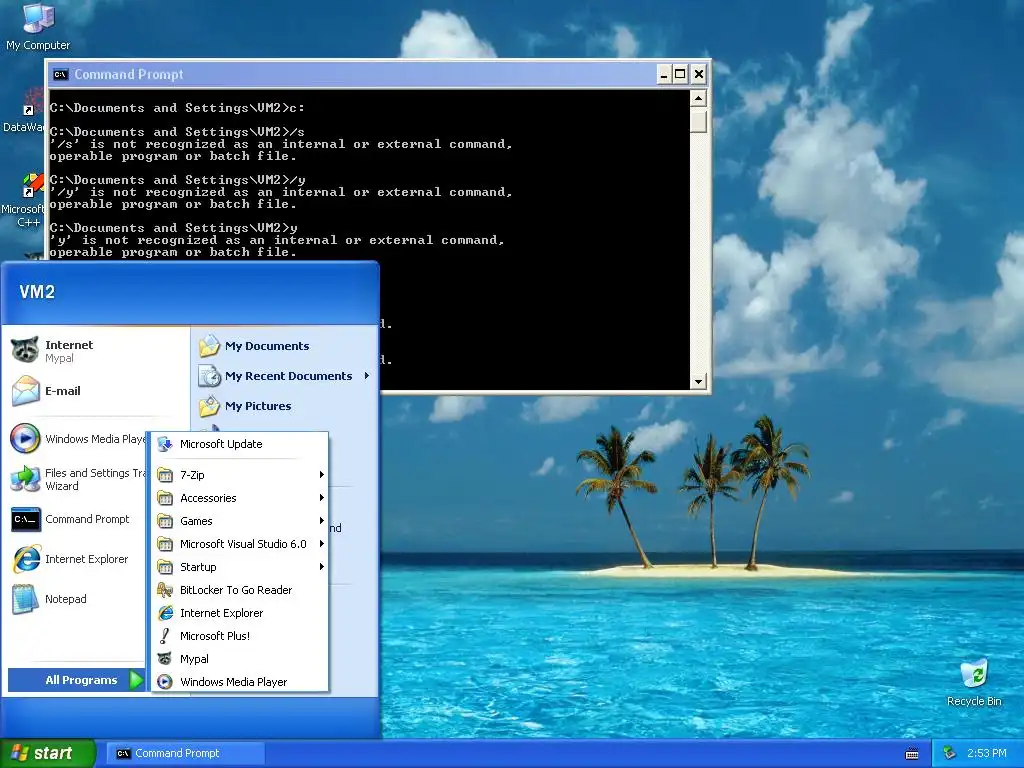This screenshot has height=768, width=1024.
Task: Expand the Startup submenu arrow
Action: (321, 567)
